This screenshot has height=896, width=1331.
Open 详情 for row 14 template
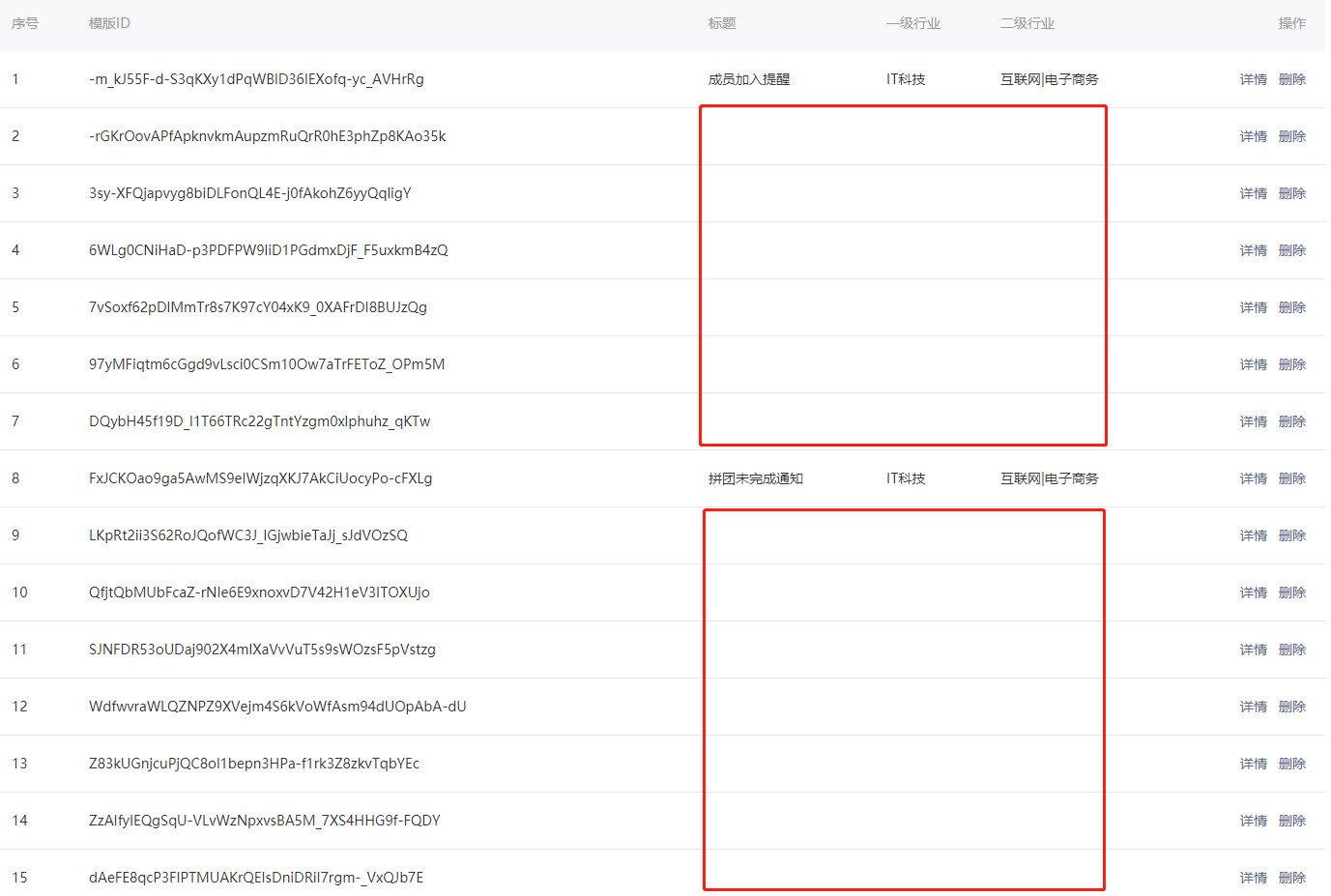coord(1253,821)
